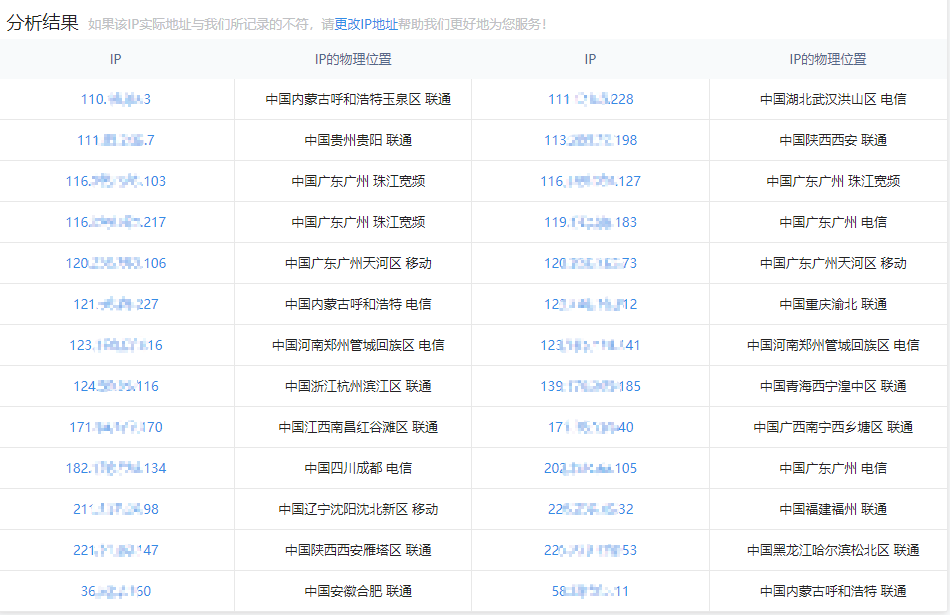This screenshot has width=950, height=615.
Task: Open the IP for 中国辽宁沈阳沈北新区 移动
Action: [x=115, y=508]
